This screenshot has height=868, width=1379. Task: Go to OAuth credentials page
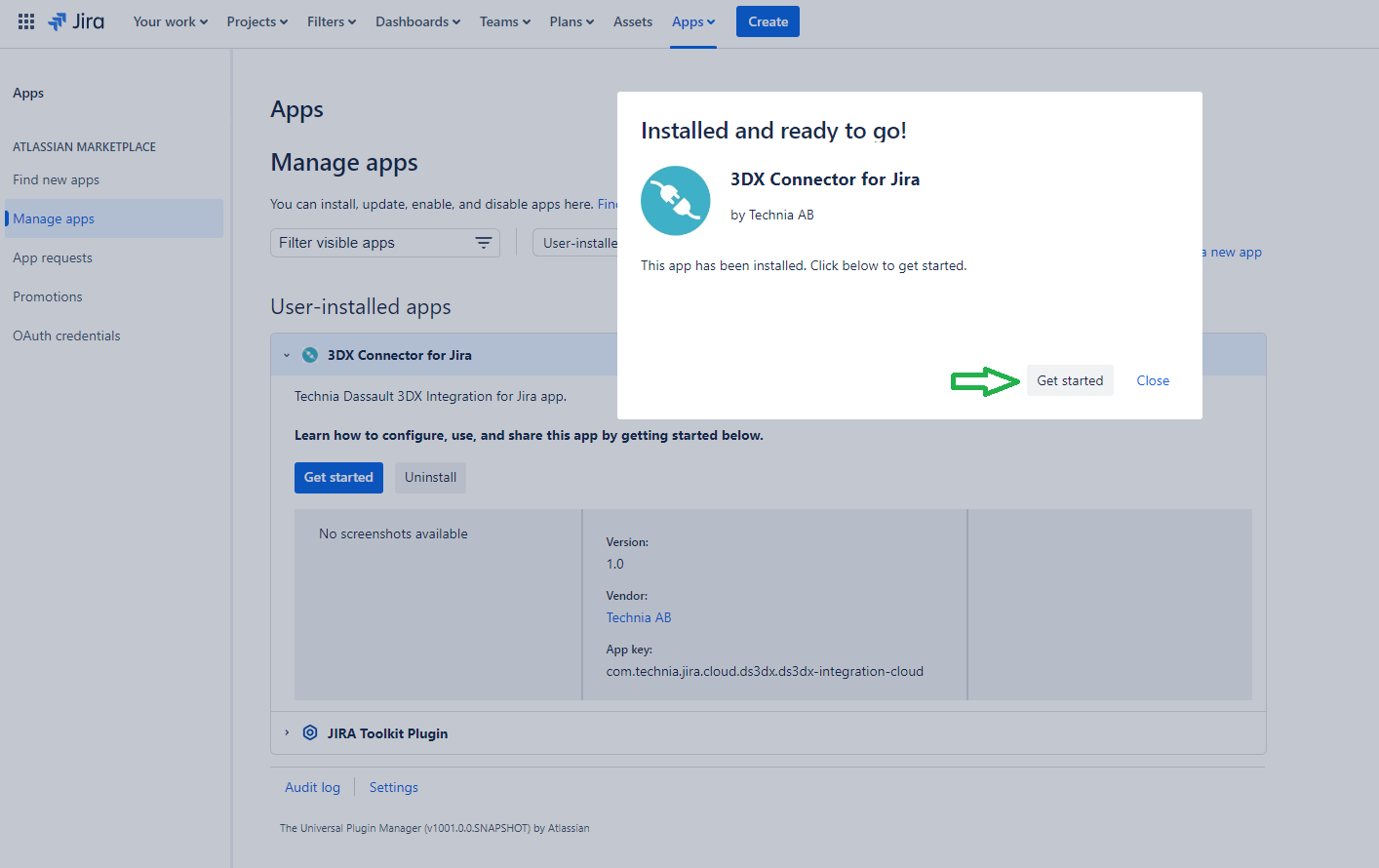[x=66, y=335]
